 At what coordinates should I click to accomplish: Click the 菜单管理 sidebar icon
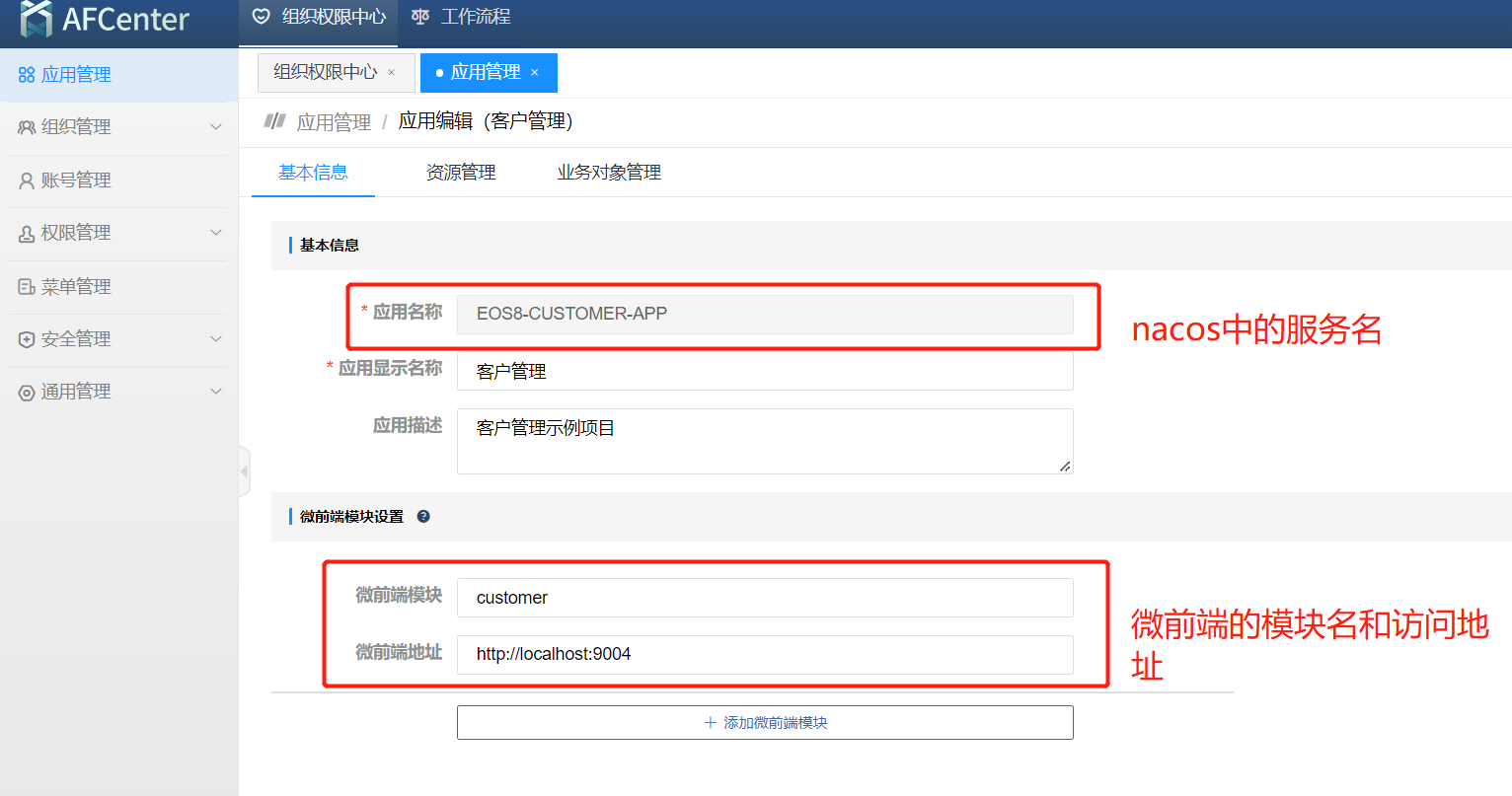pos(27,287)
